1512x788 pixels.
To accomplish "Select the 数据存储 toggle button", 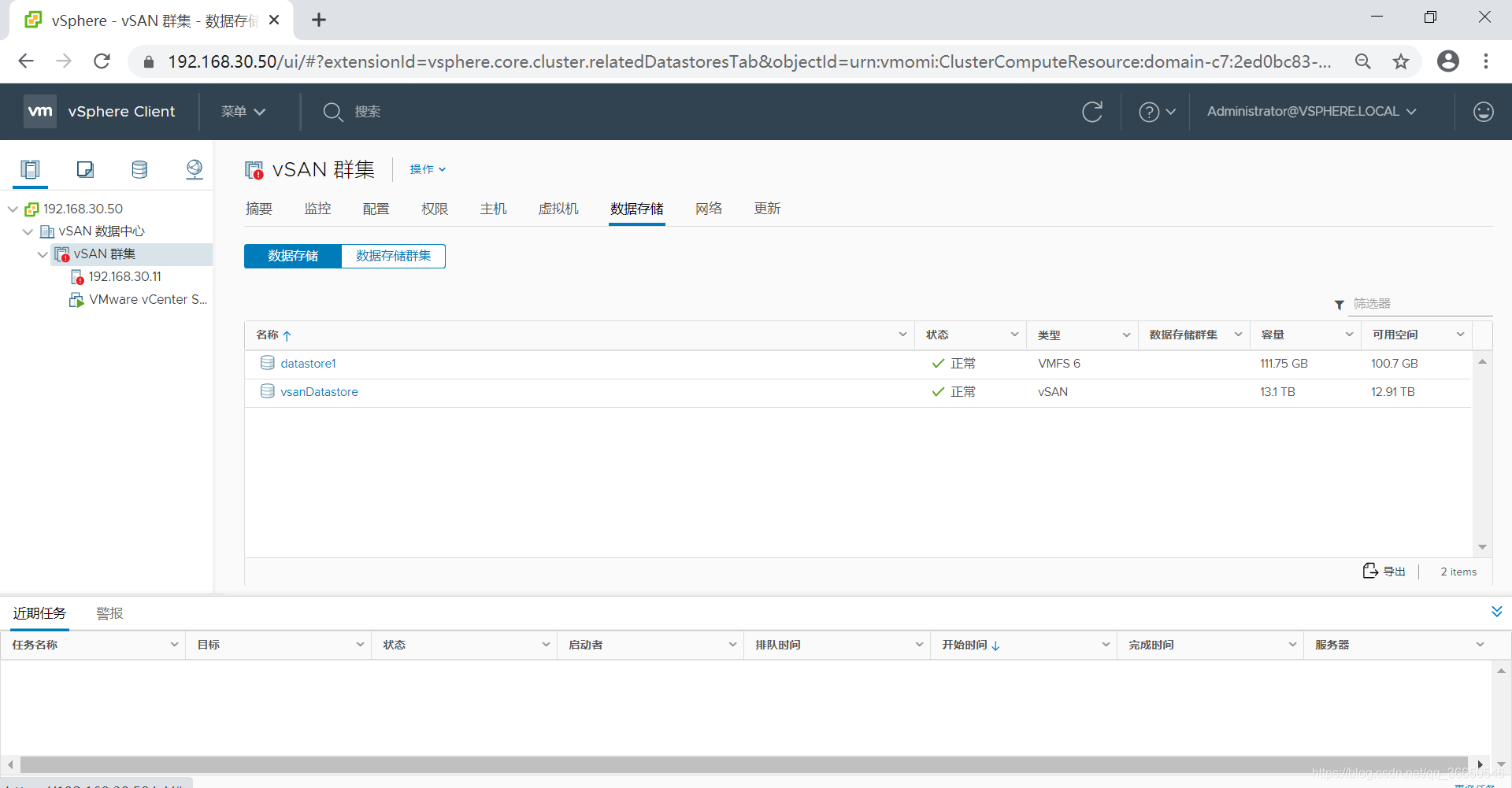I will [x=293, y=256].
